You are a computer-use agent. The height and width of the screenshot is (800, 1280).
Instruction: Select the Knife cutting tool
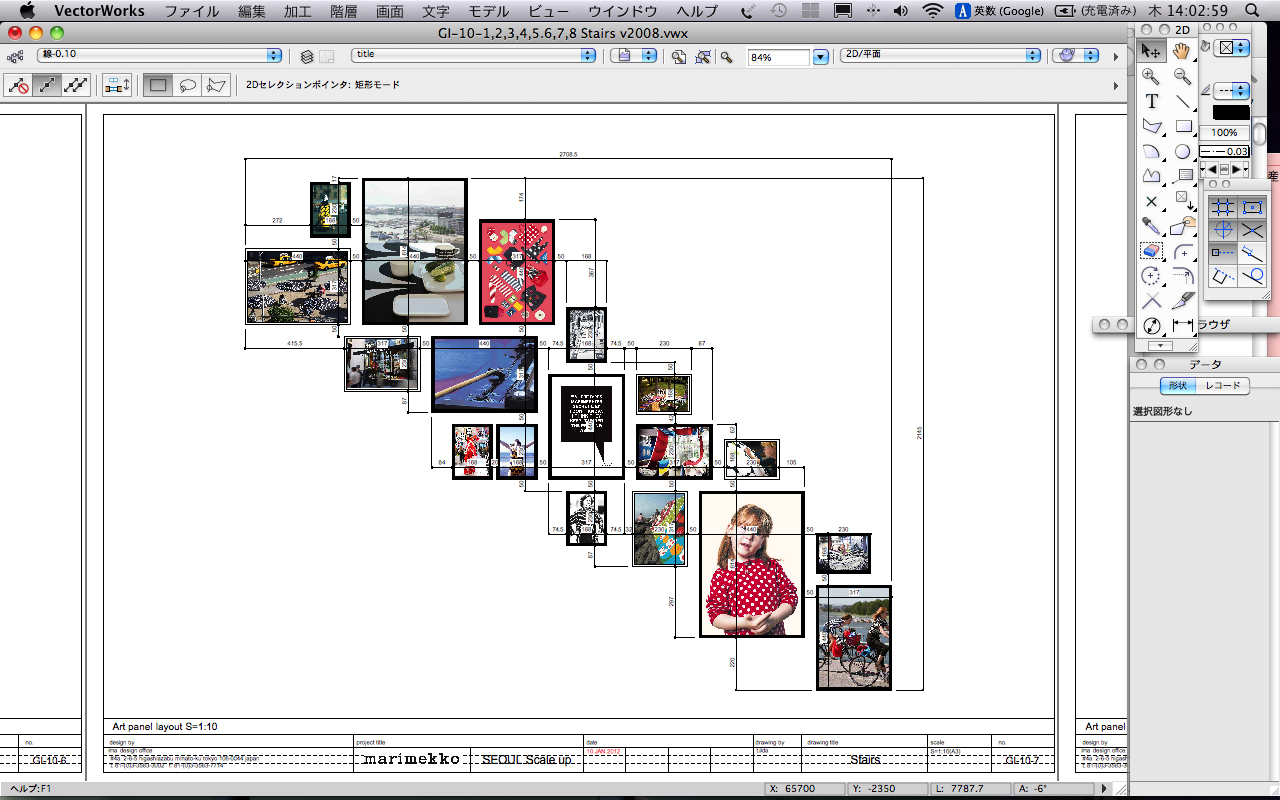coord(1183,301)
